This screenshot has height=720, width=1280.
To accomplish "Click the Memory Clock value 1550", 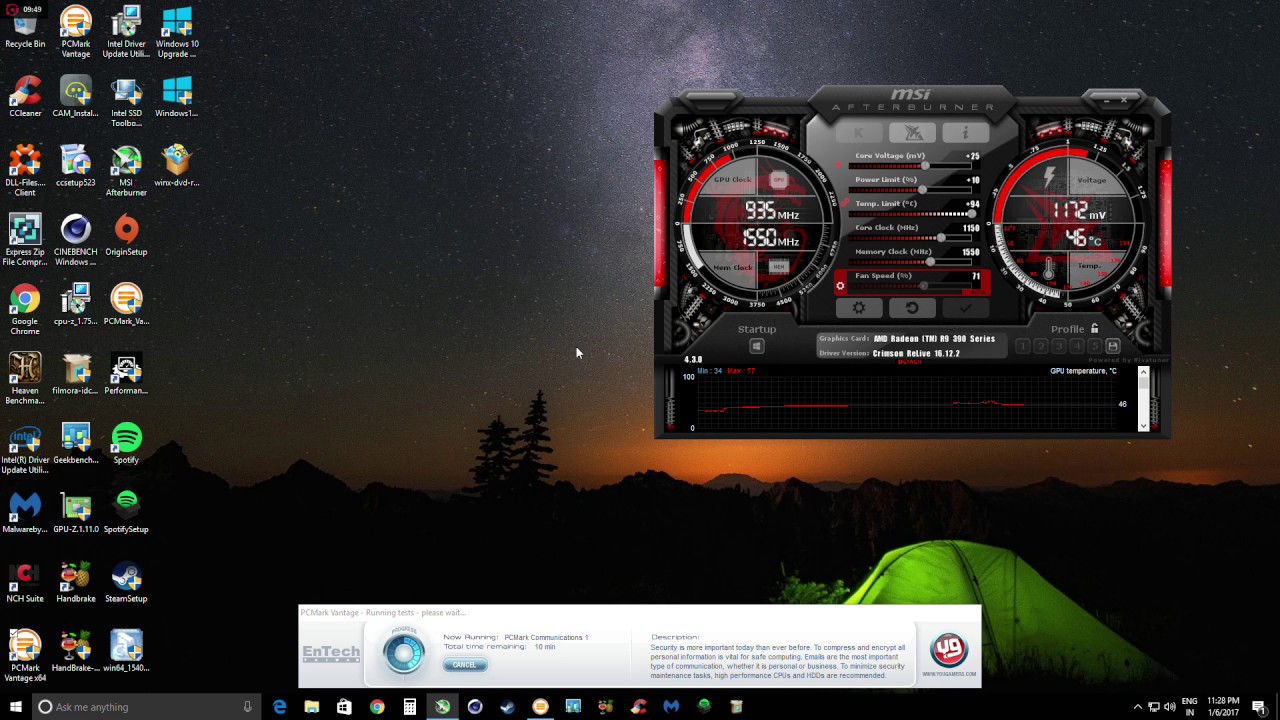I will coord(971,252).
